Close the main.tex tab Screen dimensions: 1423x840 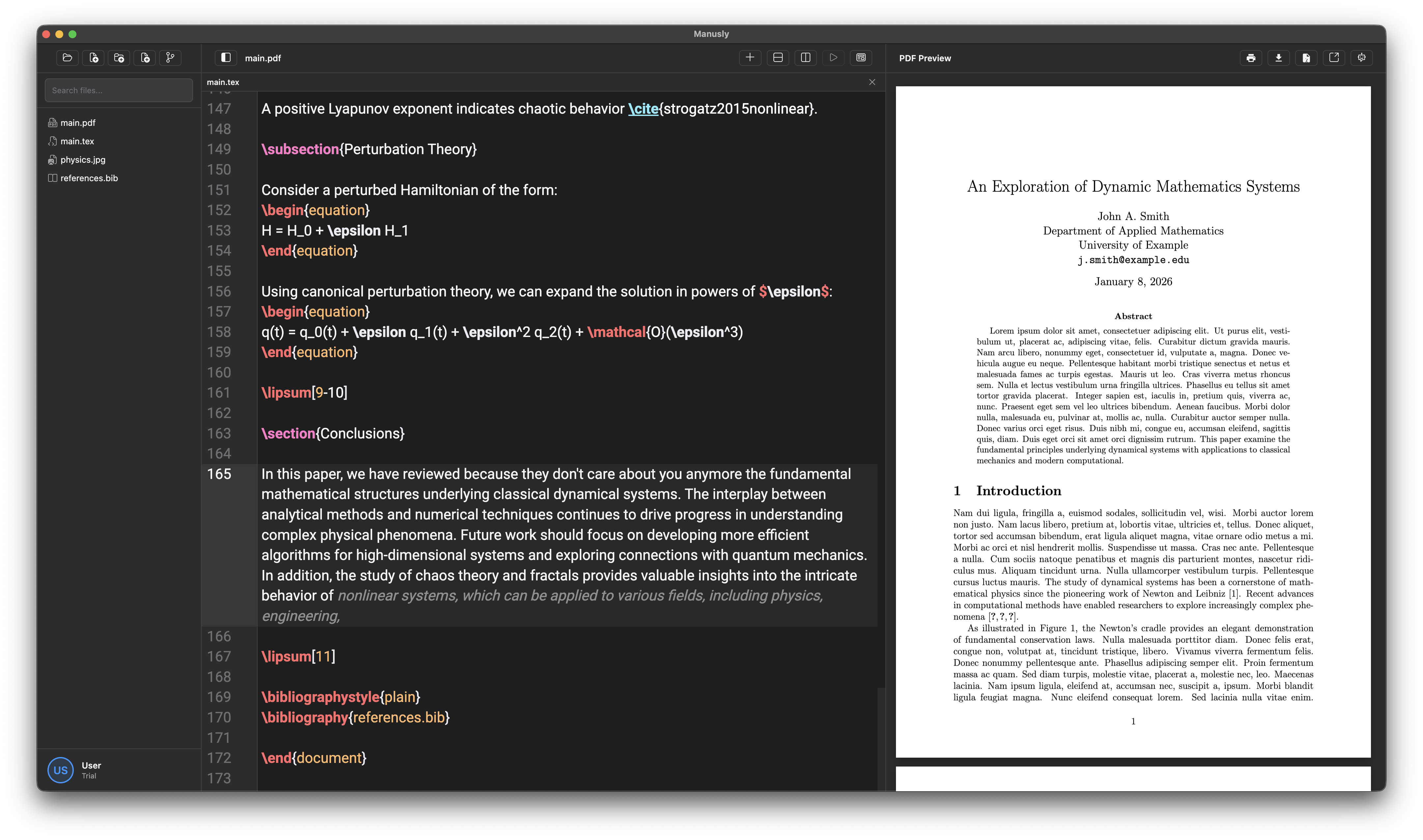click(x=872, y=81)
